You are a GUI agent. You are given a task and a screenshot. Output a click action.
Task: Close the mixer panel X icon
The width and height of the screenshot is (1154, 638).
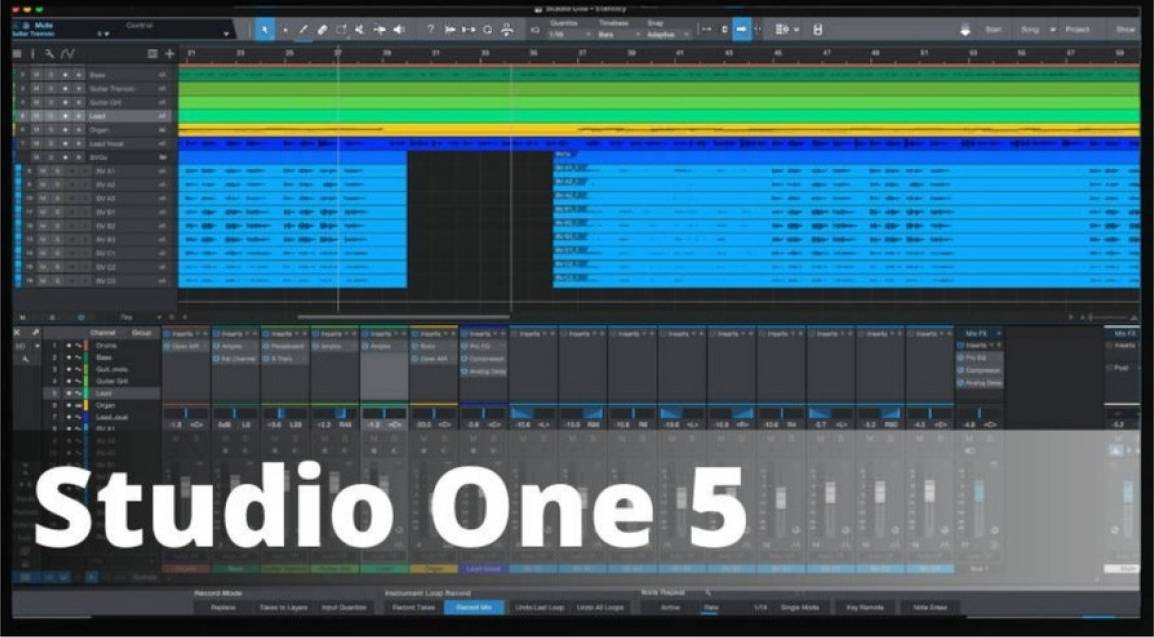pos(18,333)
